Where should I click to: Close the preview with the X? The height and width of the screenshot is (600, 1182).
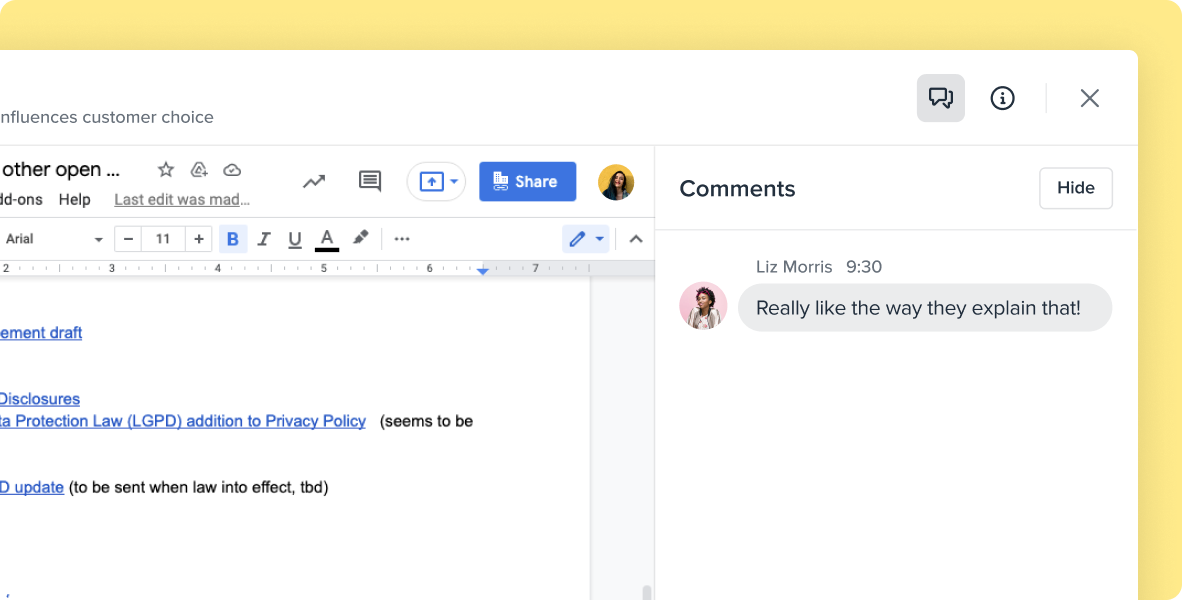(1089, 98)
